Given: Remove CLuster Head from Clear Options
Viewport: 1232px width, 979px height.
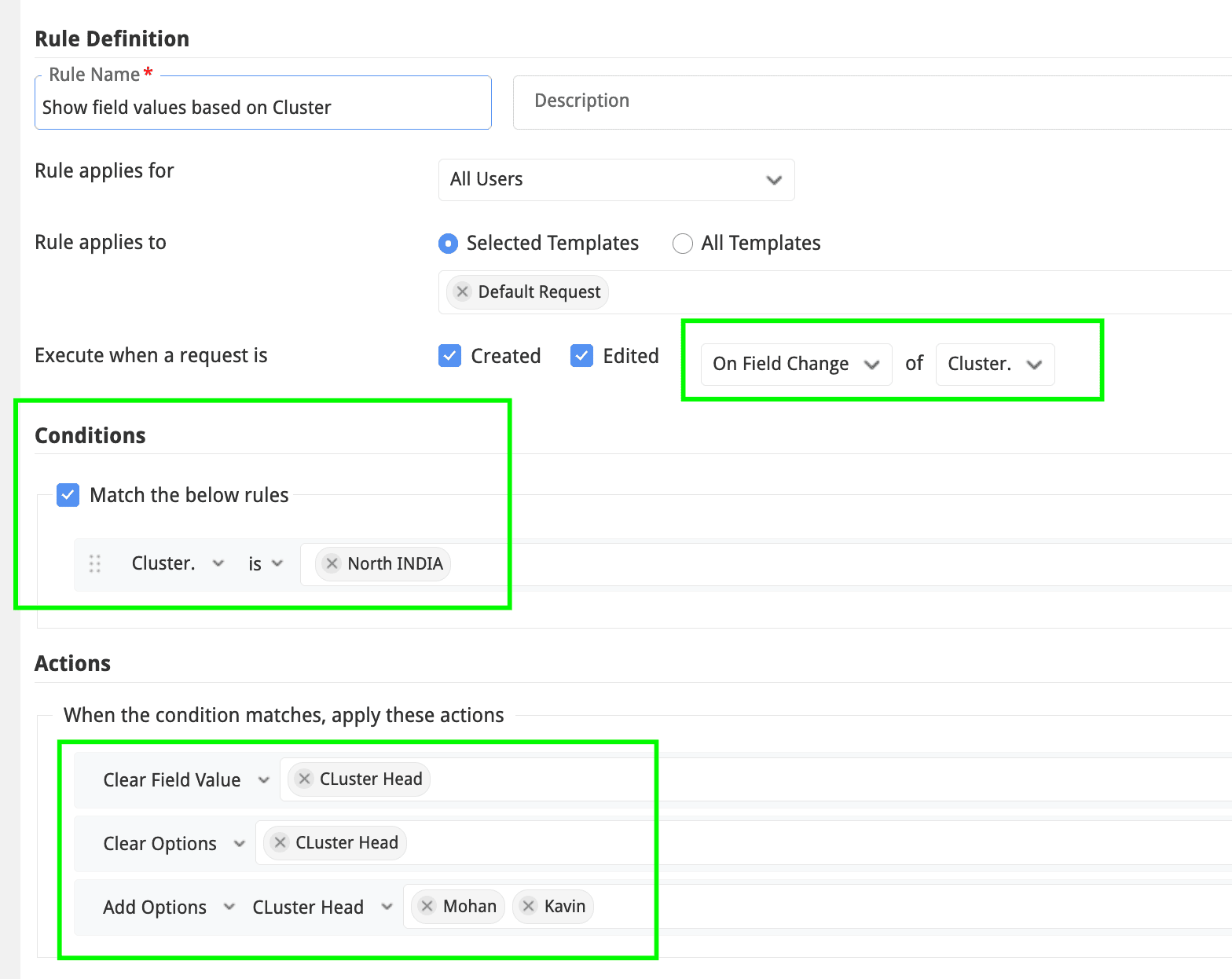Looking at the screenshot, I should tap(280, 842).
